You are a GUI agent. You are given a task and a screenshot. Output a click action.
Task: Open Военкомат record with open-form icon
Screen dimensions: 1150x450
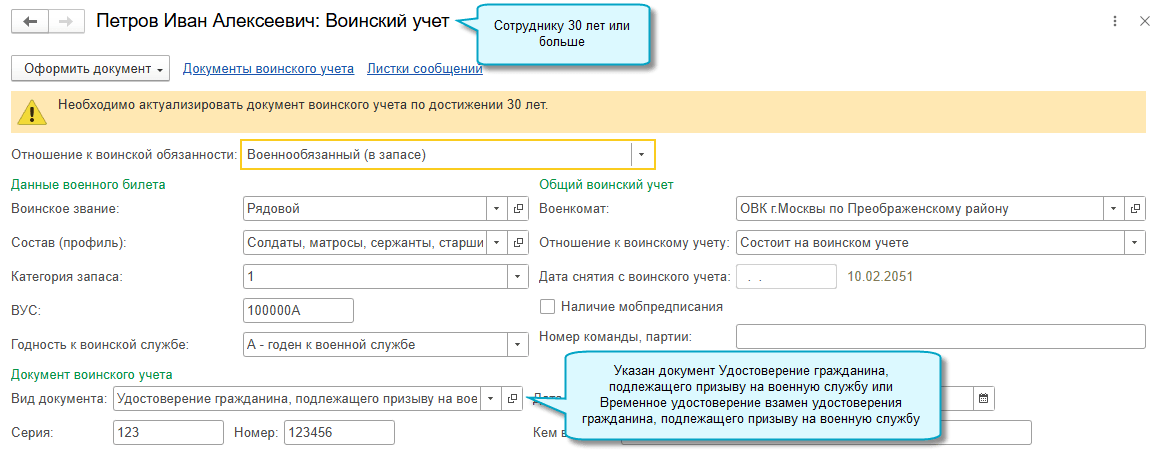pos(1135,209)
